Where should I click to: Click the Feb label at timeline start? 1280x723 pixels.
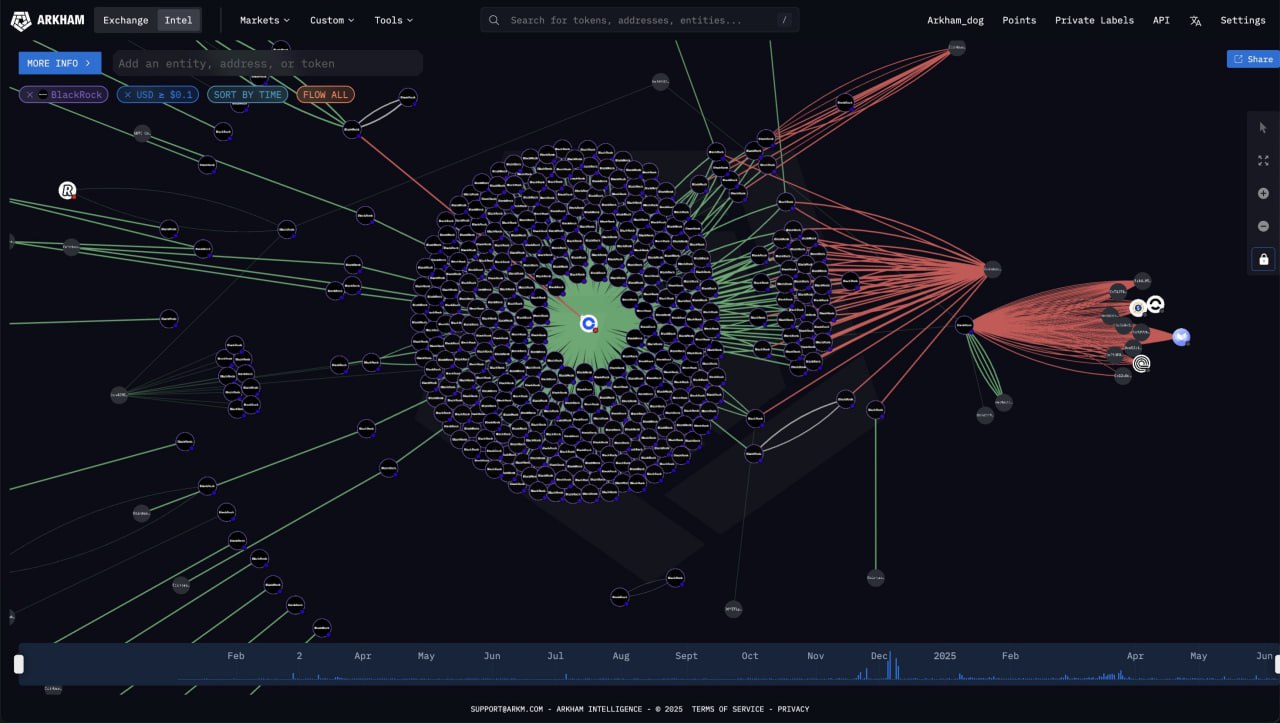(x=236, y=656)
